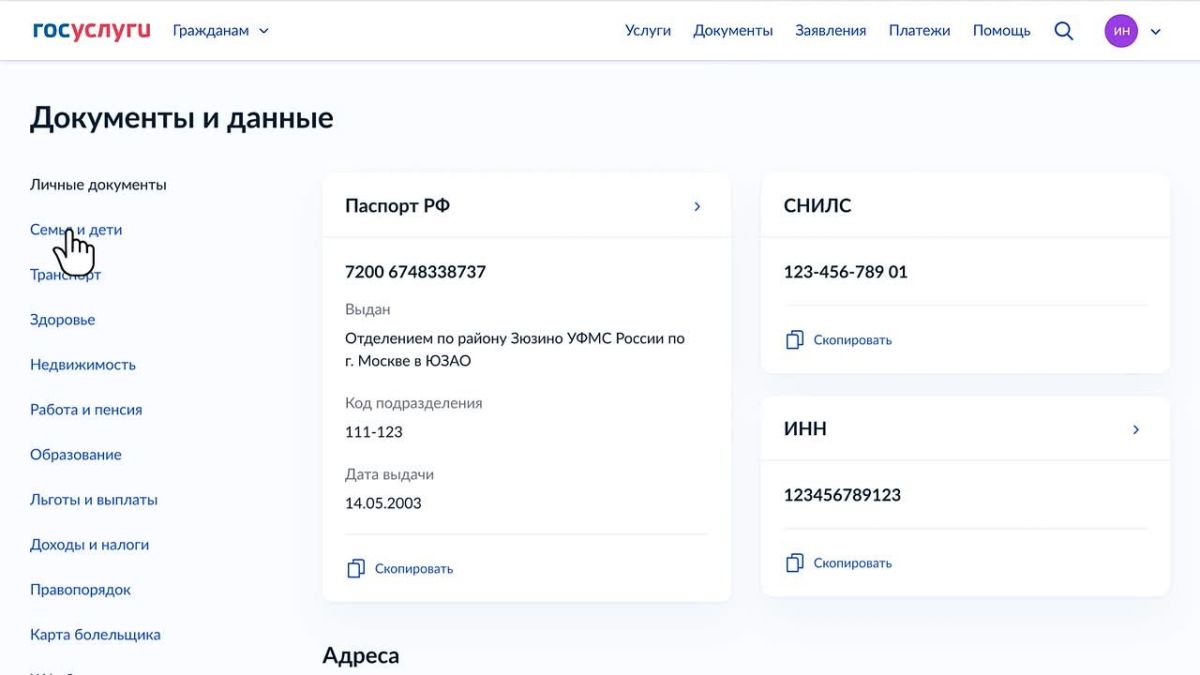Click the issue date 14.05.2003
Viewport: 1200px width, 675px height.
click(x=383, y=503)
